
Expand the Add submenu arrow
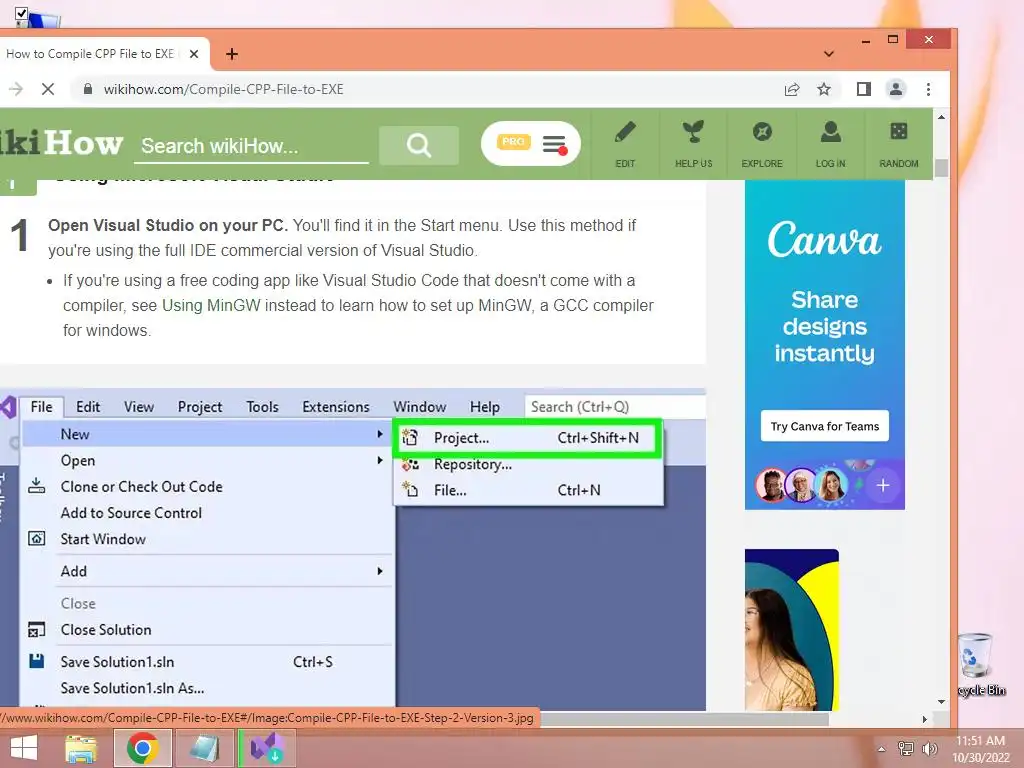[379, 571]
